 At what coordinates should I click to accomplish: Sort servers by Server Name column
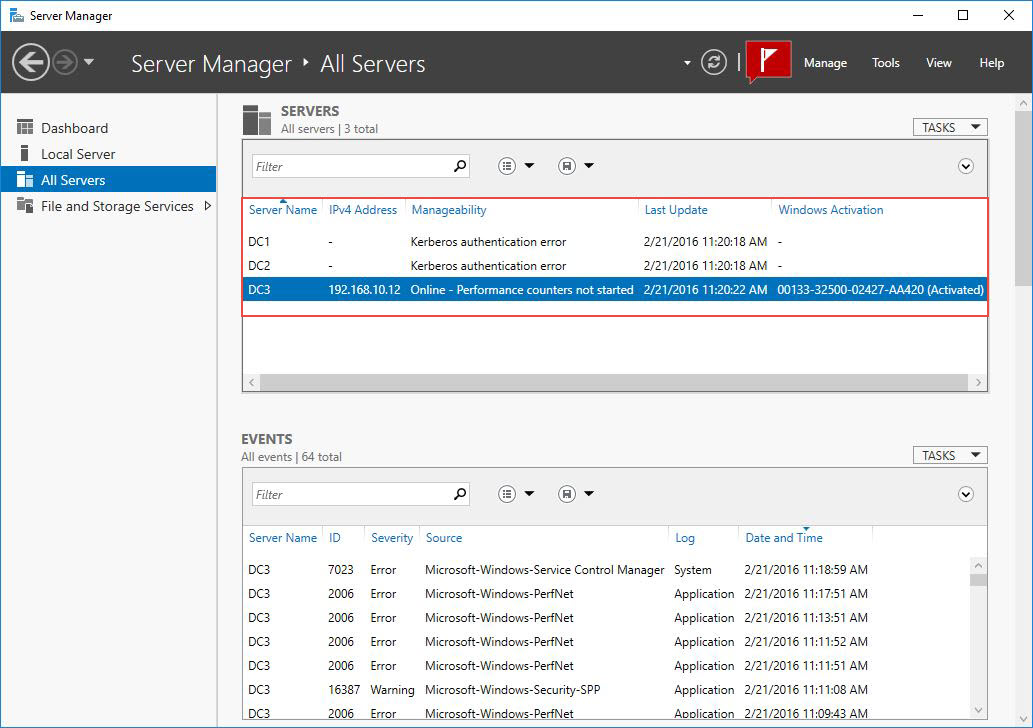282,210
